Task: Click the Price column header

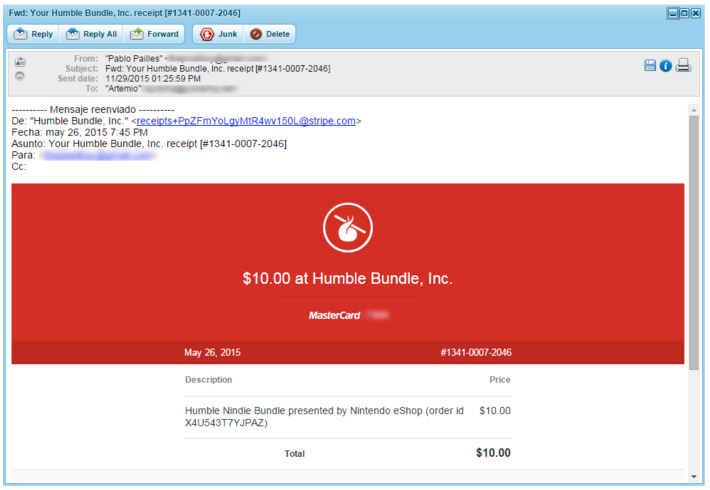Action: point(500,380)
